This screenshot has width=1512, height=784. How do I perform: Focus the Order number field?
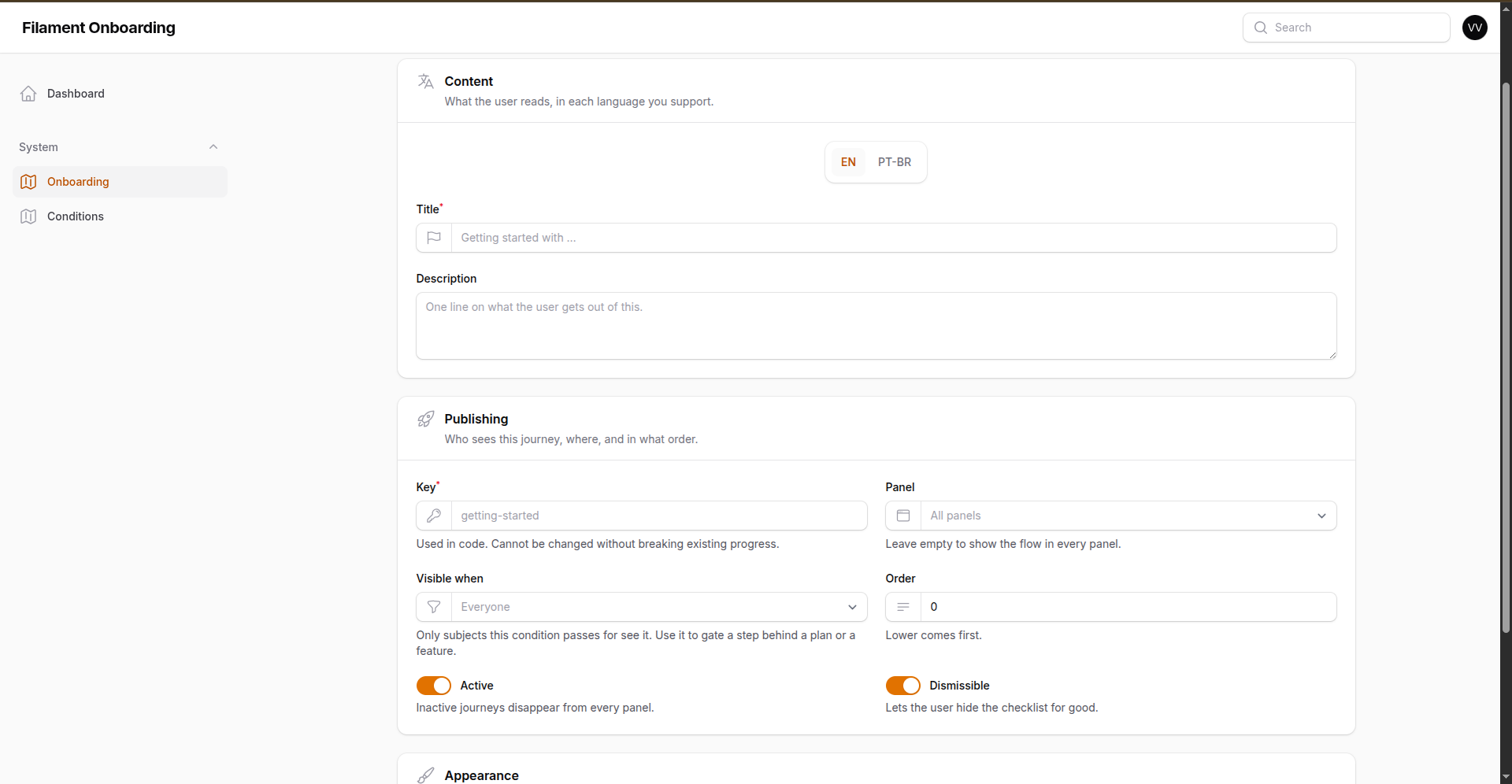click(x=1128, y=607)
